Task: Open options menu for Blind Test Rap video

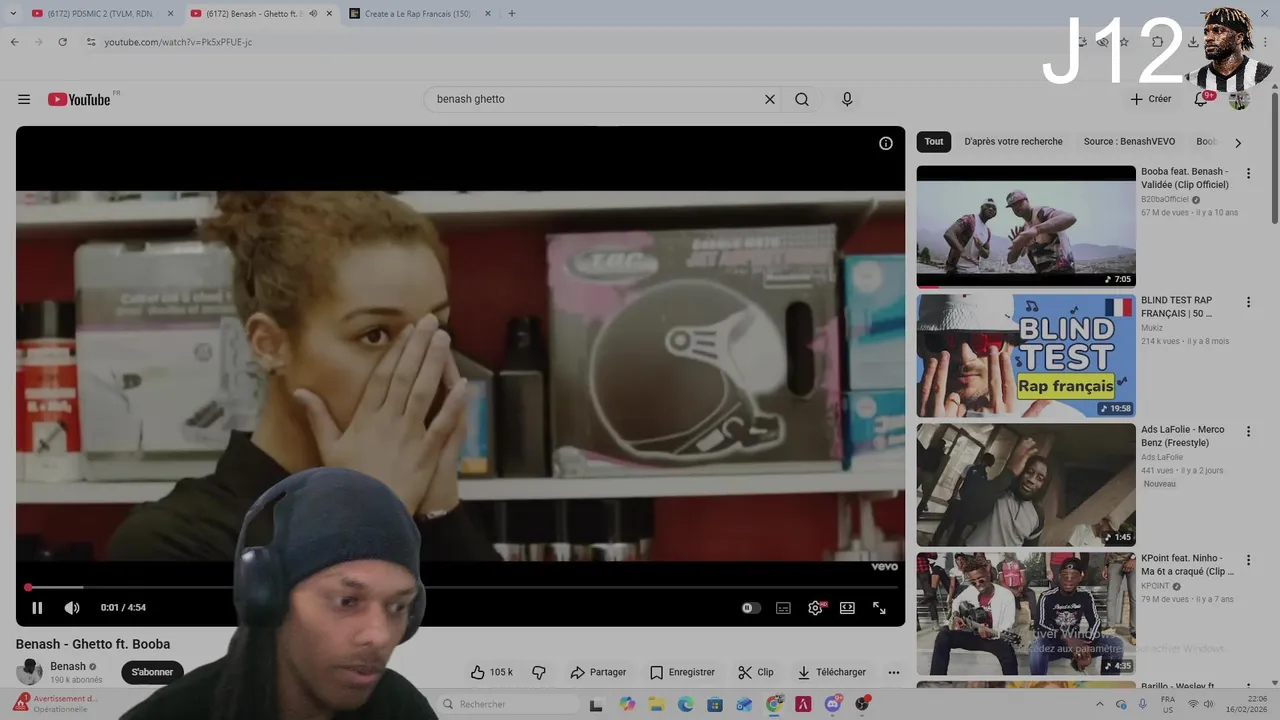Action: click(x=1248, y=302)
